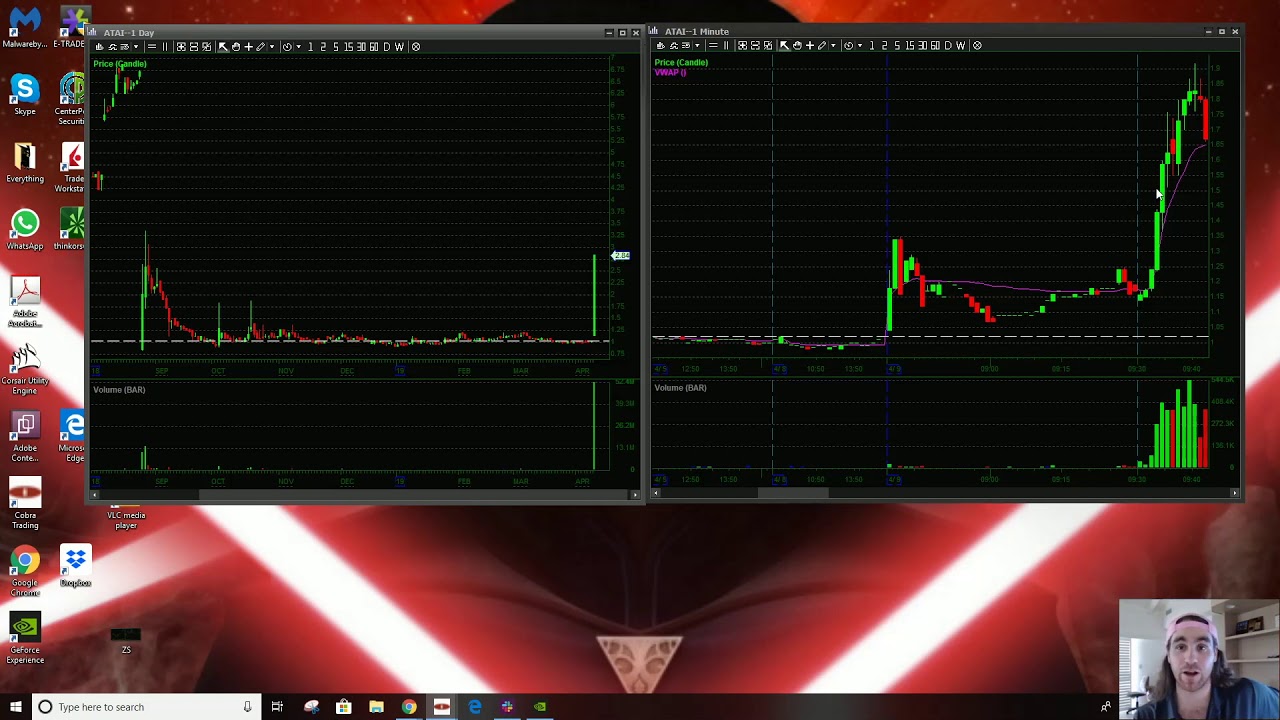The height and width of the screenshot is (720, 1280).
Task: Set W weekly interval in ATAI 1 Day window
Action: coord(399,46)
